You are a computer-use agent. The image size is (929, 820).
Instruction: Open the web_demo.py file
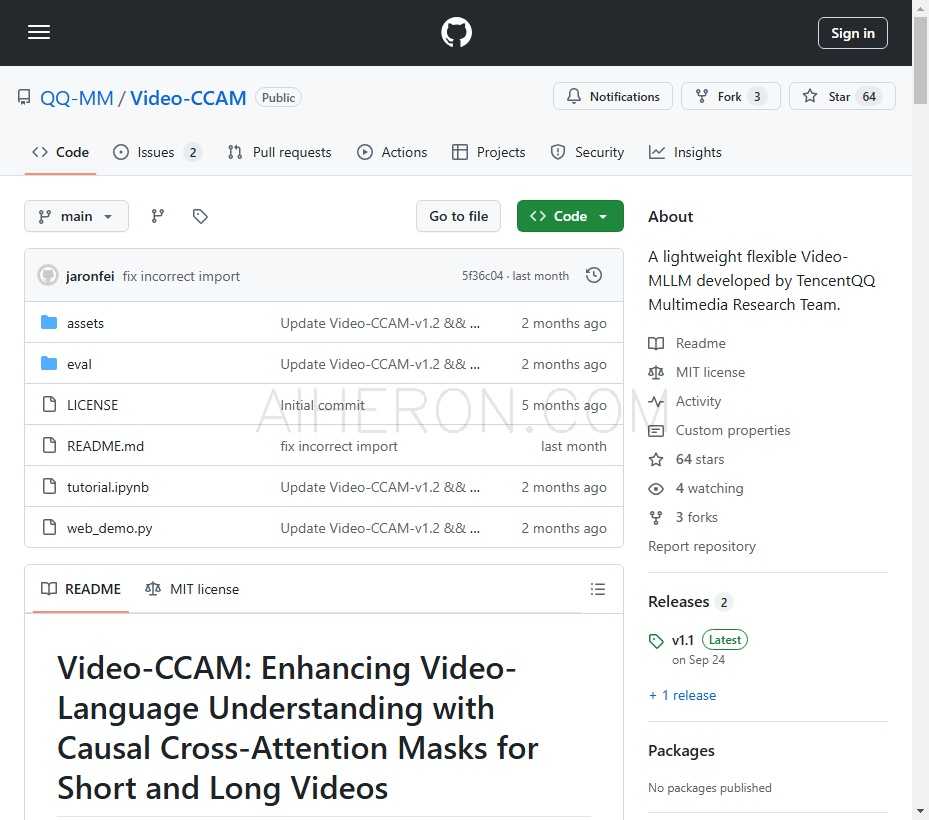point(110,528)
